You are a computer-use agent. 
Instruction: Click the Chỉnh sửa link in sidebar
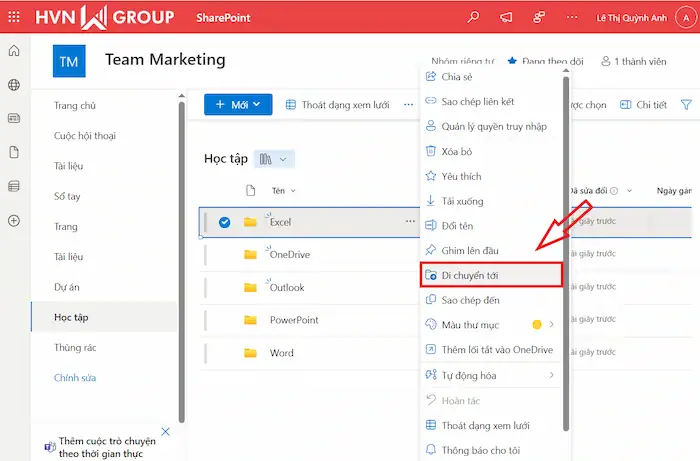(x=75, y=378)
